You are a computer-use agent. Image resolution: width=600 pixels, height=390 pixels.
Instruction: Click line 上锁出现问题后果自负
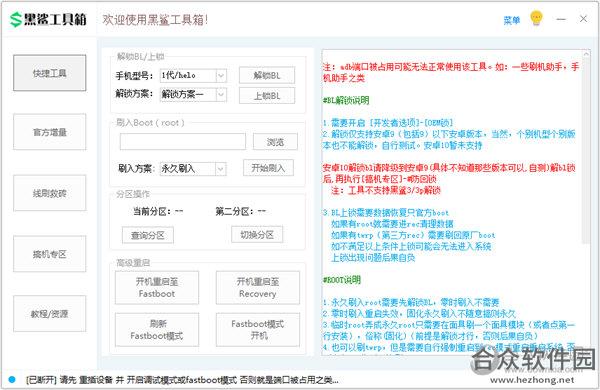[373, 258]
